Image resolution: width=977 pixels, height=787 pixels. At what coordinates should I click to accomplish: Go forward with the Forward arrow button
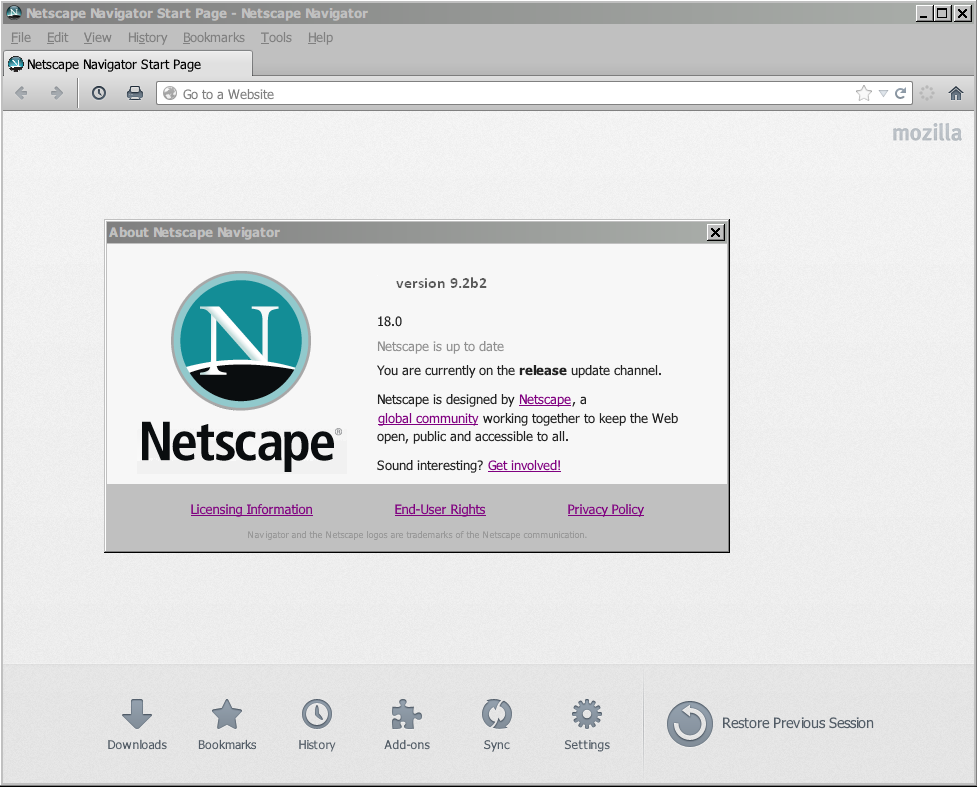click(56, 93)
